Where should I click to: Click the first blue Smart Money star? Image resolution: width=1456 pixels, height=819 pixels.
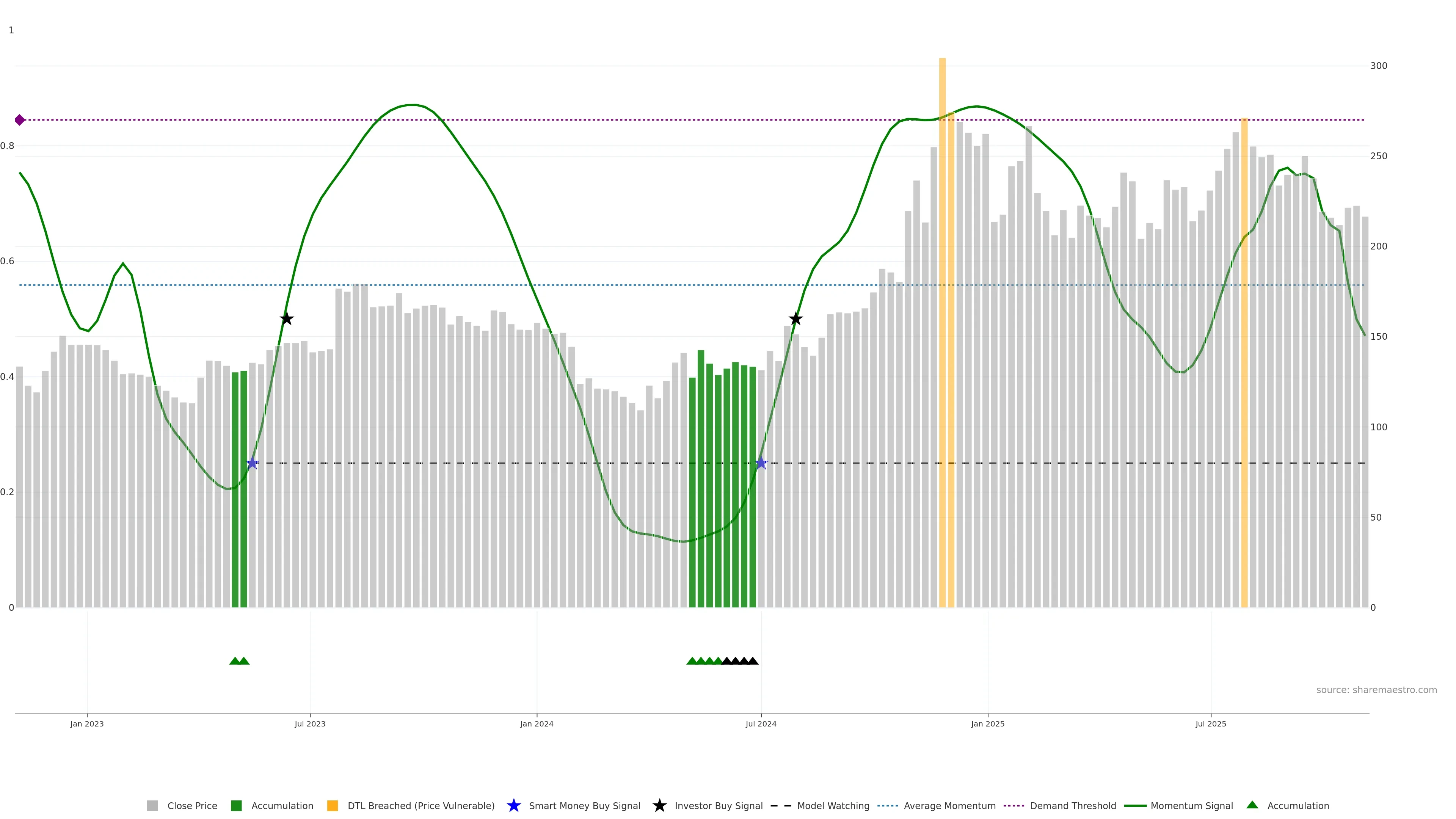[x=253, y=463]
